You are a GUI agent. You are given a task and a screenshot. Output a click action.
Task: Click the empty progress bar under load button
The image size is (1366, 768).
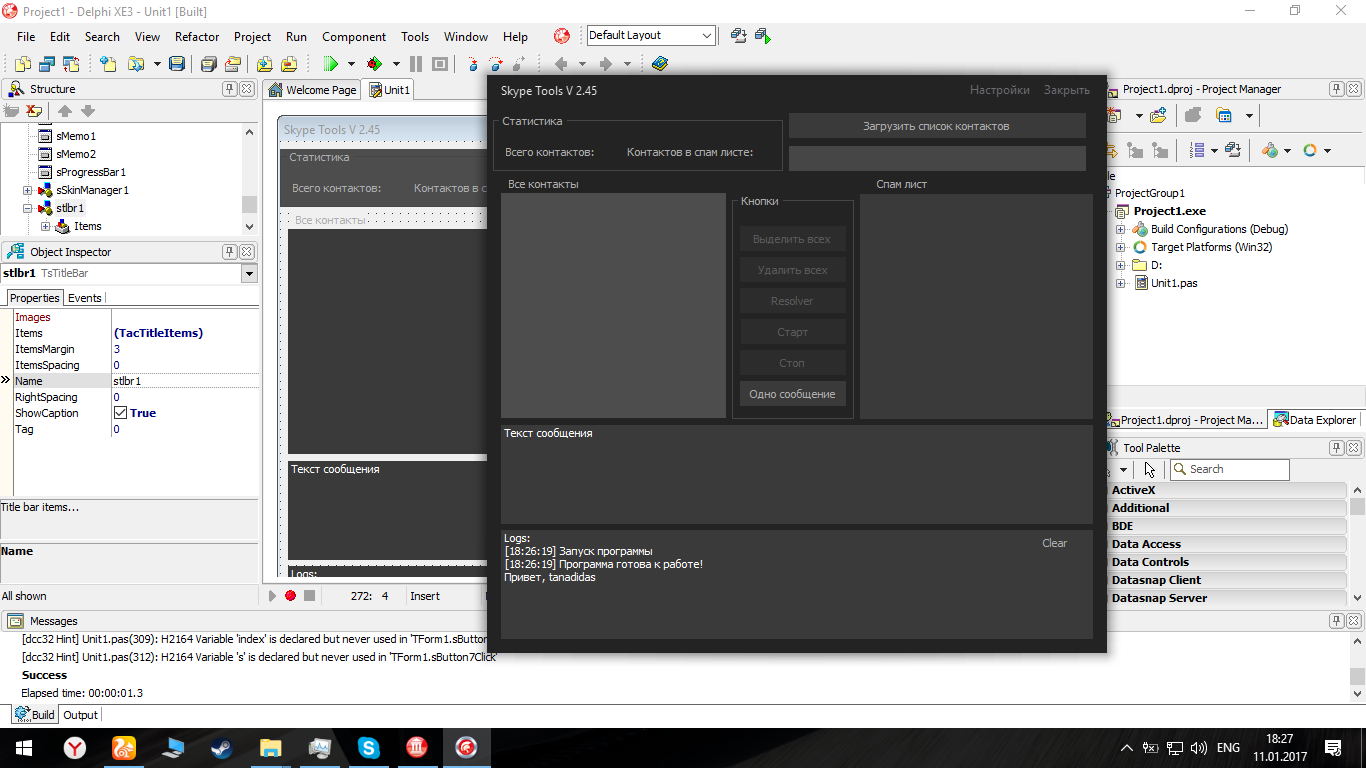937,158
